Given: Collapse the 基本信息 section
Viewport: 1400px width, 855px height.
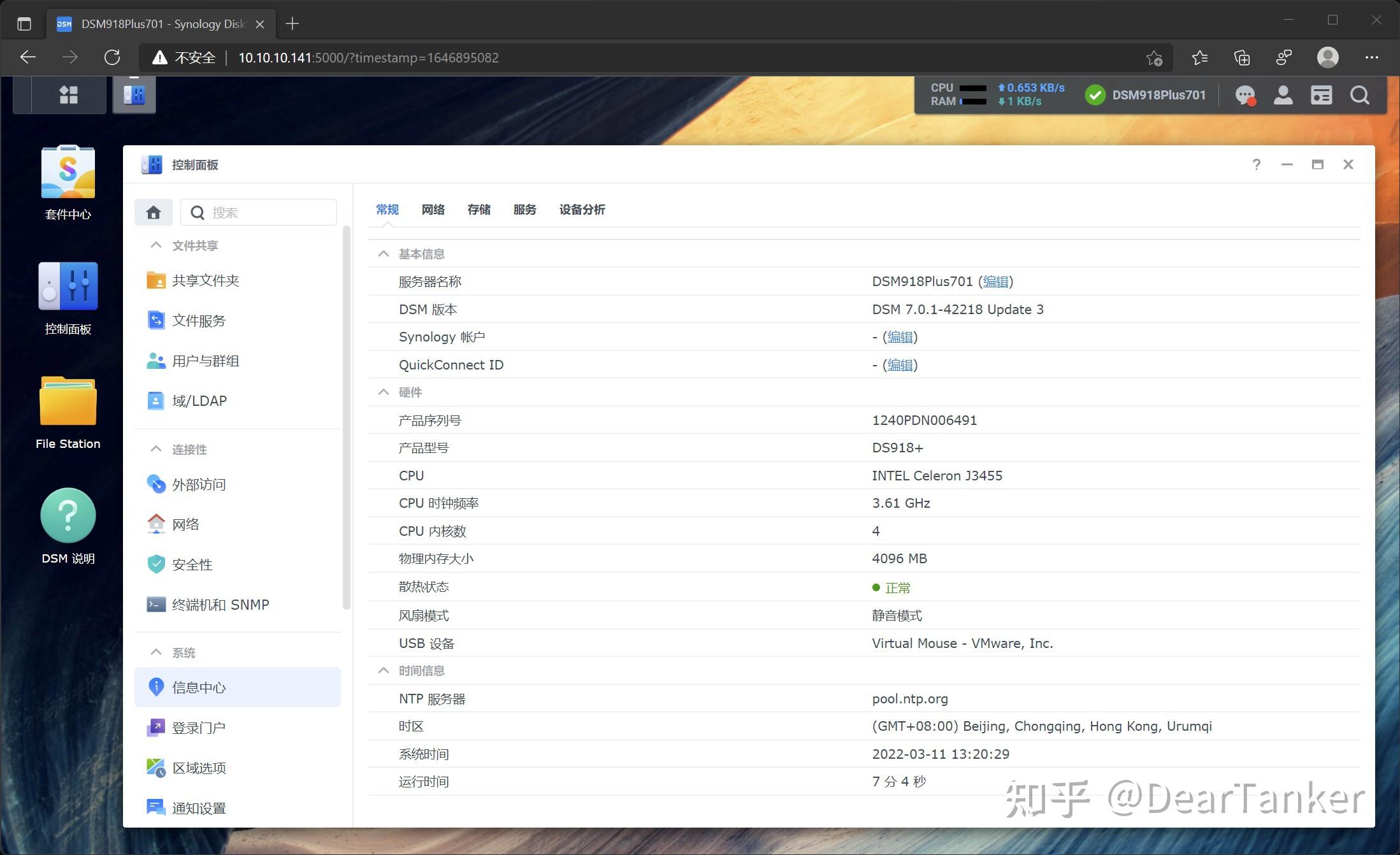Looking at the screenshot, I should click(x=383, y=254).
